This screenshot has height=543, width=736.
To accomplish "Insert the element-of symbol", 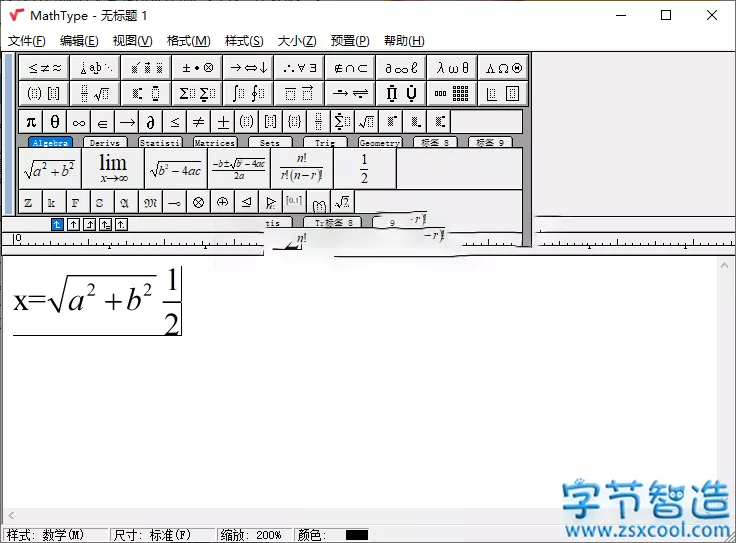I will click(103, 122).
